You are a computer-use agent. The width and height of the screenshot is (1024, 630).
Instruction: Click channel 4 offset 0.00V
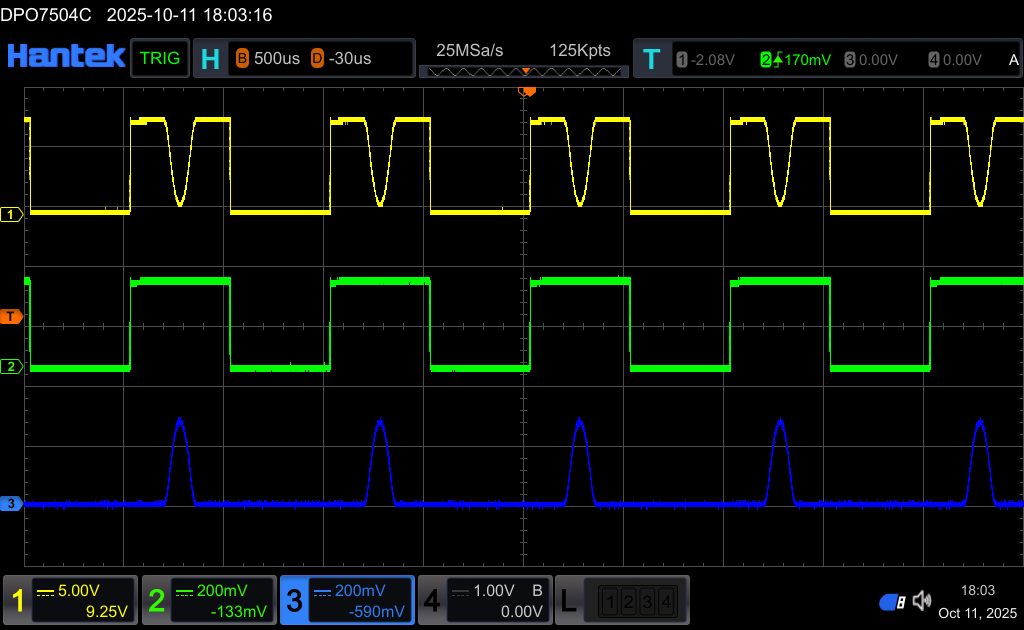[x=522, y=612]
